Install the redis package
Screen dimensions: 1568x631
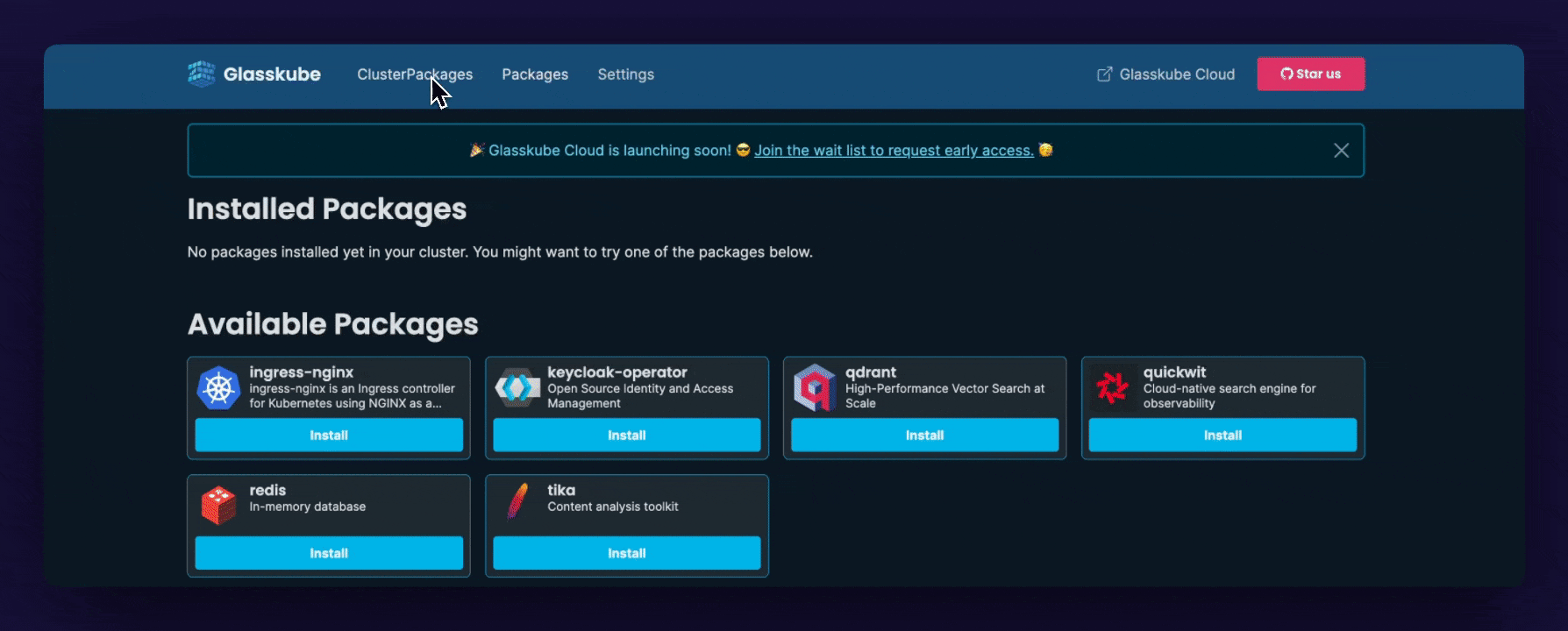pyautogui.click(x=329, y=553)
